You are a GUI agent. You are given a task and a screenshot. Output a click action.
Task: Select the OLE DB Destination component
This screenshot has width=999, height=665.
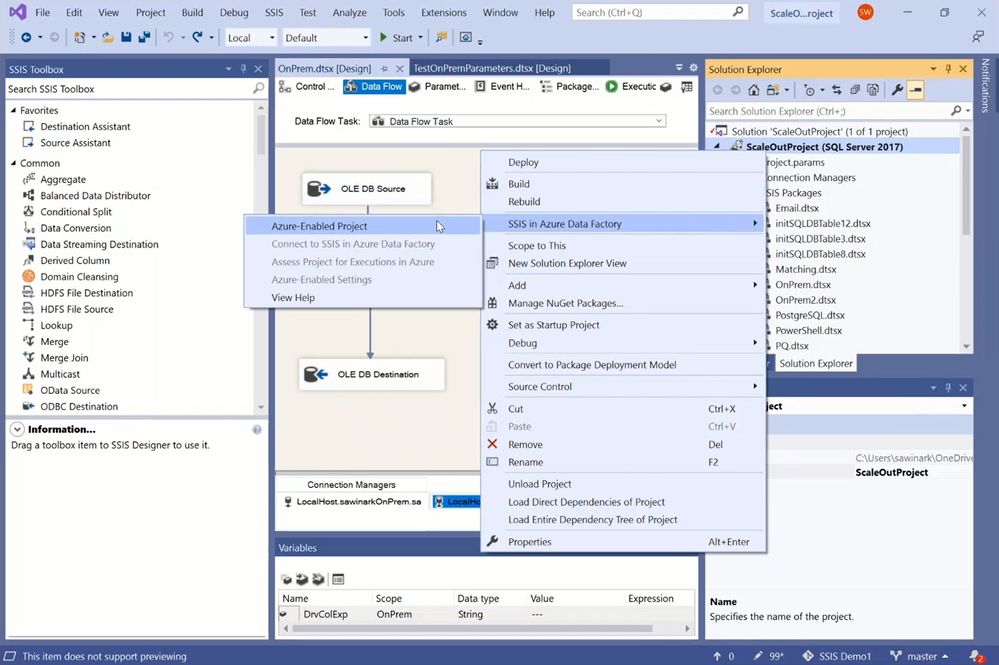click(x=371, y=374)
